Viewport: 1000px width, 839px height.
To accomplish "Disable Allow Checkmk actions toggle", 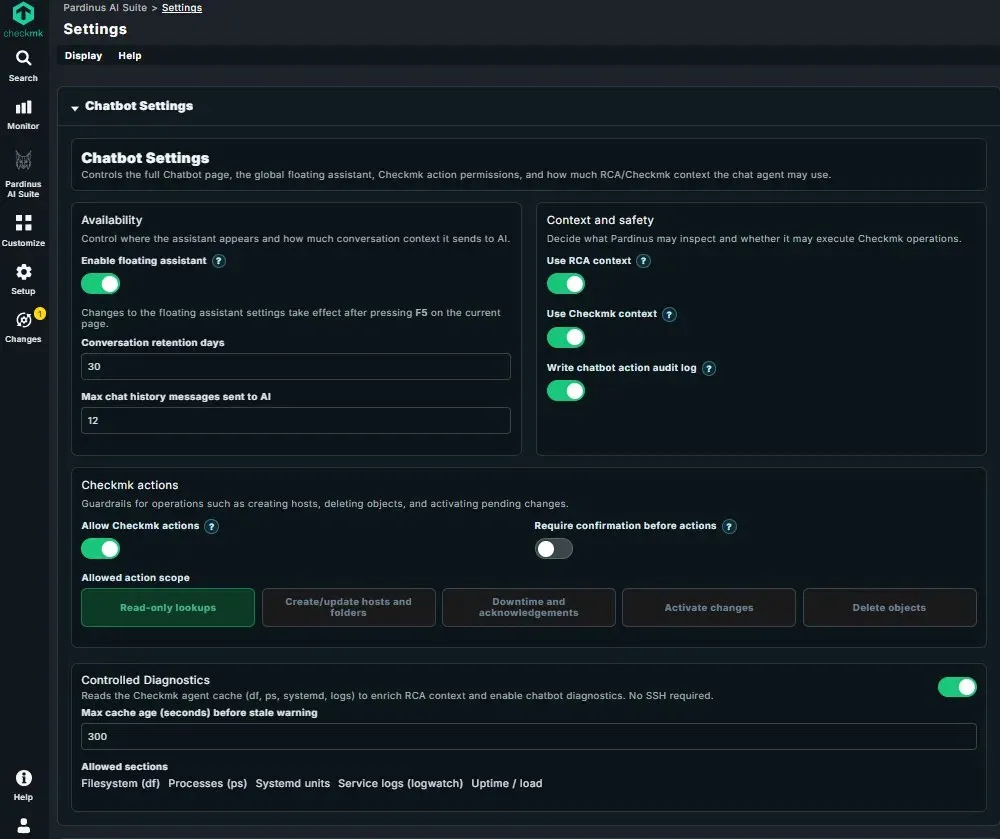I will tap(101, 549).
